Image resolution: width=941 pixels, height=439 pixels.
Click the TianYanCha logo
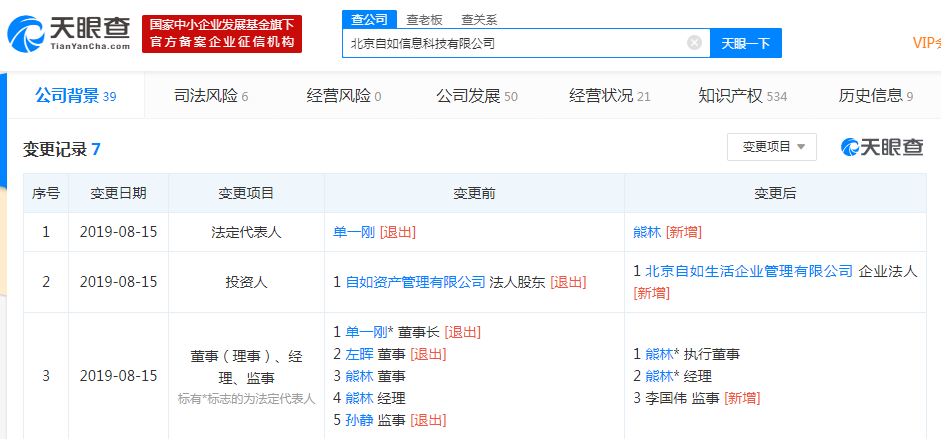(x=69, y=34)
